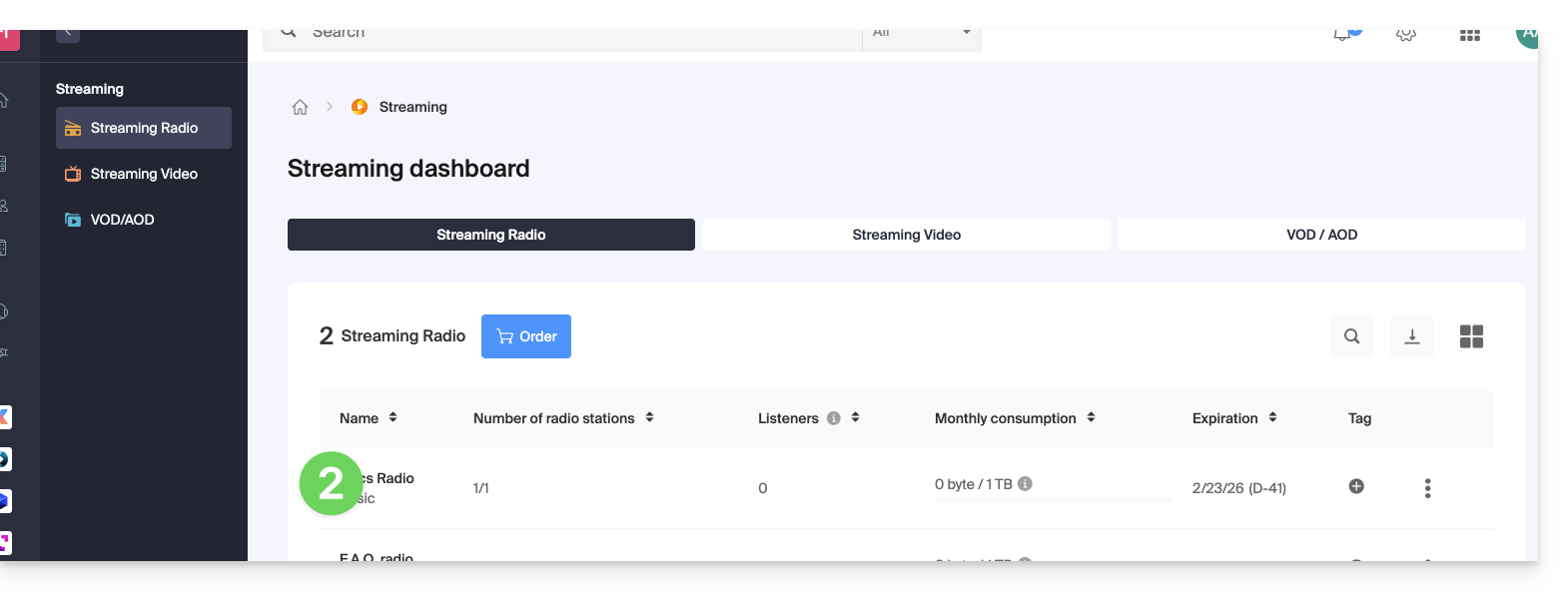Switch to grid view layout icon
Screen dimensions: 1568x591
click(1471, 336)
